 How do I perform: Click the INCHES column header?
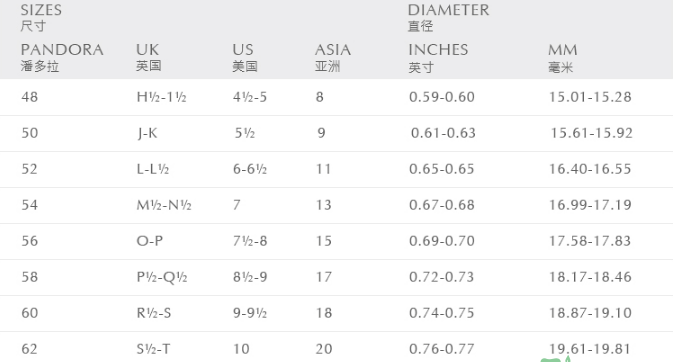point(438,57)
